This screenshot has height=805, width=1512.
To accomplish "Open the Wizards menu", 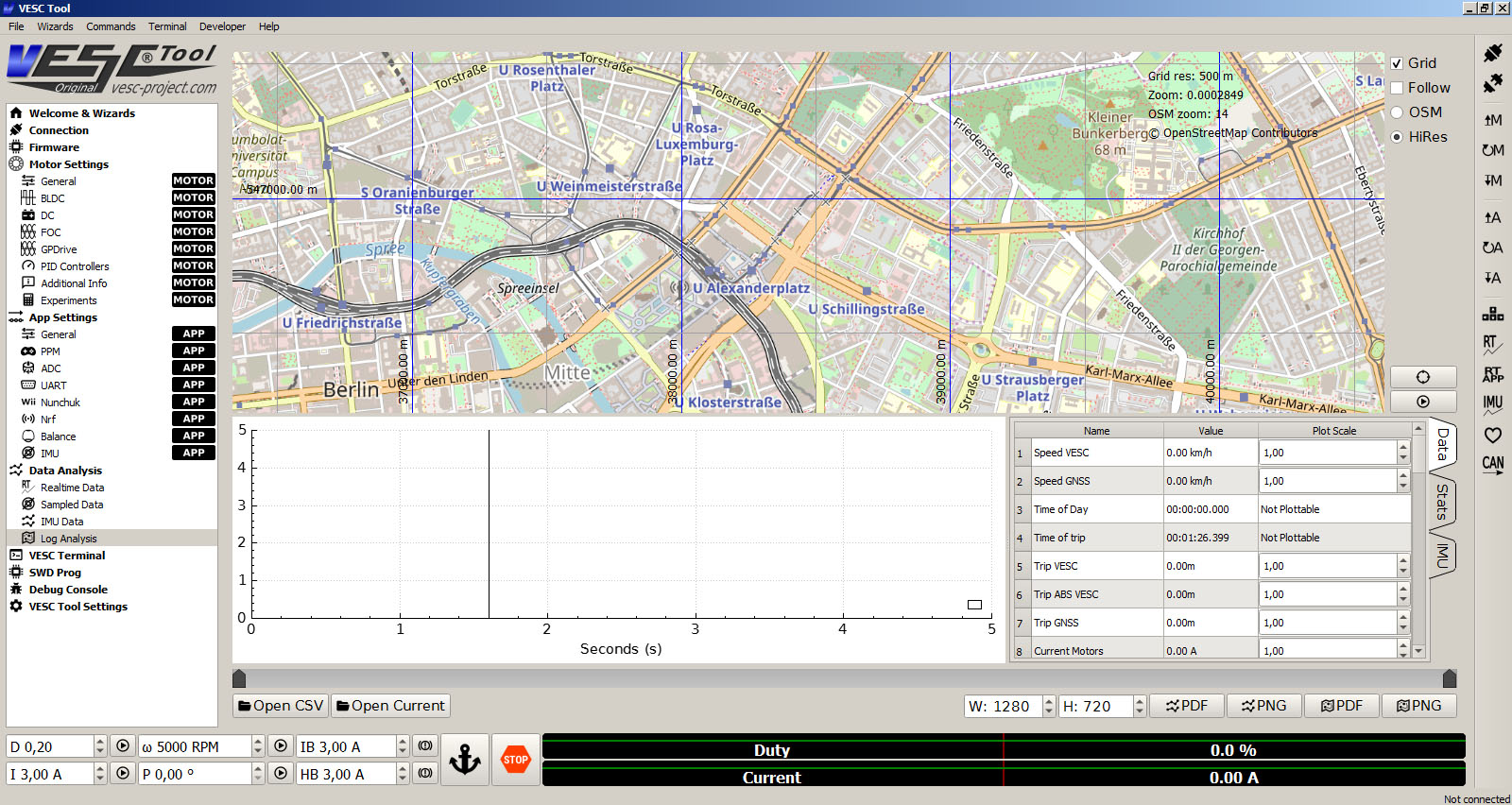I will click(x=55, y=26).
